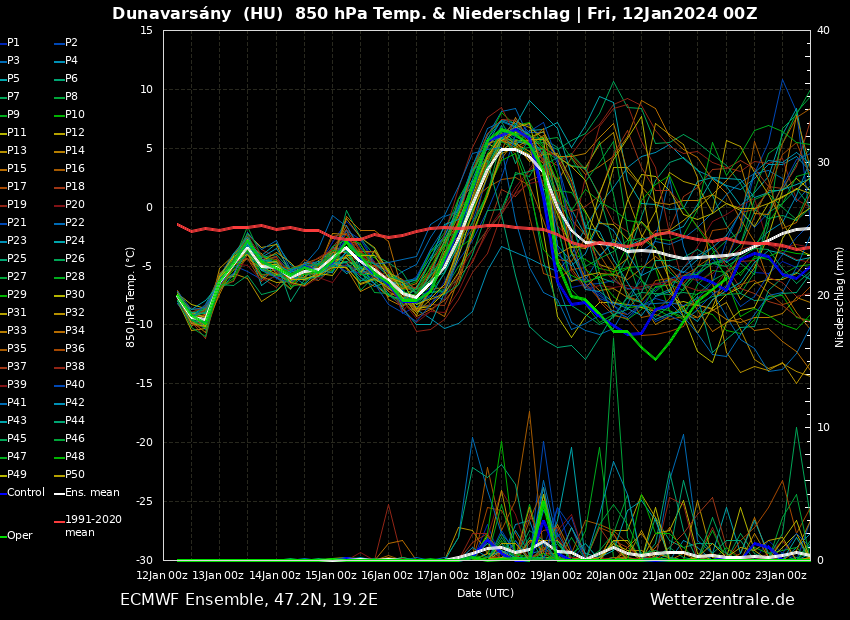The width and height of the screenshot is (850, 620).
Task: Click the 850 hPa Temp. (°C) axis label
Action: [x=131, y=296]
